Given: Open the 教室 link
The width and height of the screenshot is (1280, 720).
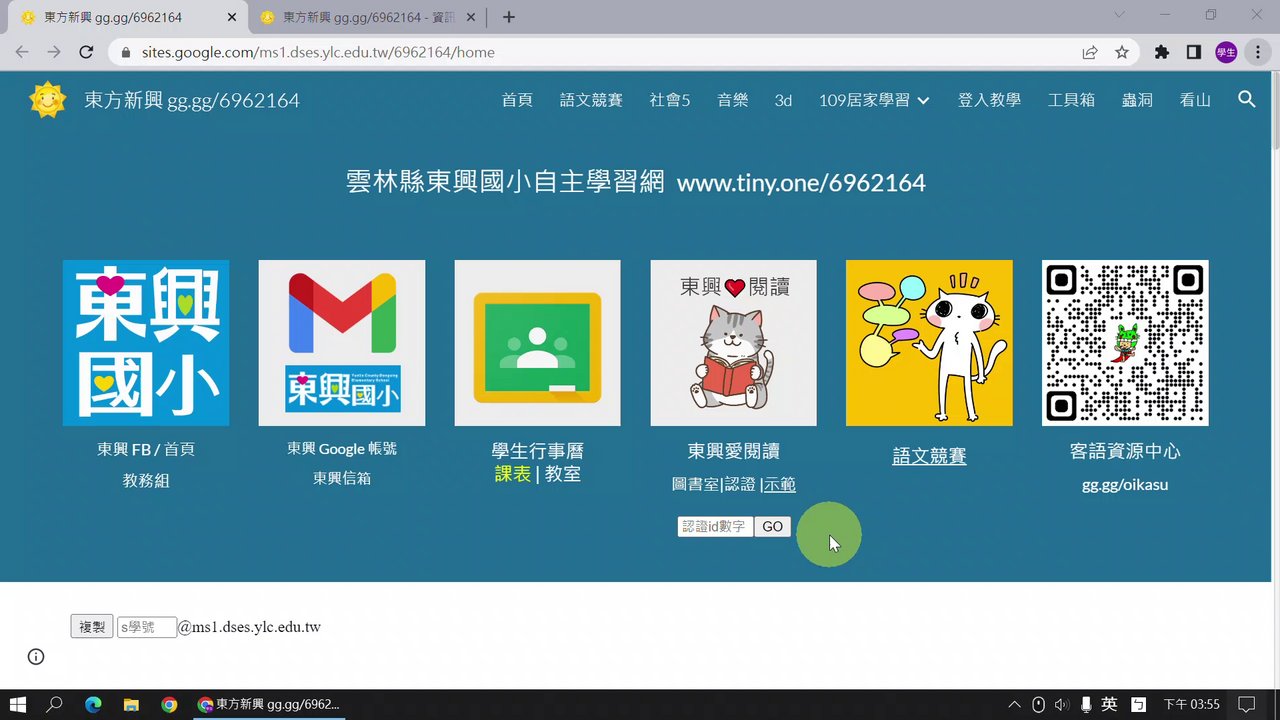Looking at the screenshot, I should click(563, 474).
